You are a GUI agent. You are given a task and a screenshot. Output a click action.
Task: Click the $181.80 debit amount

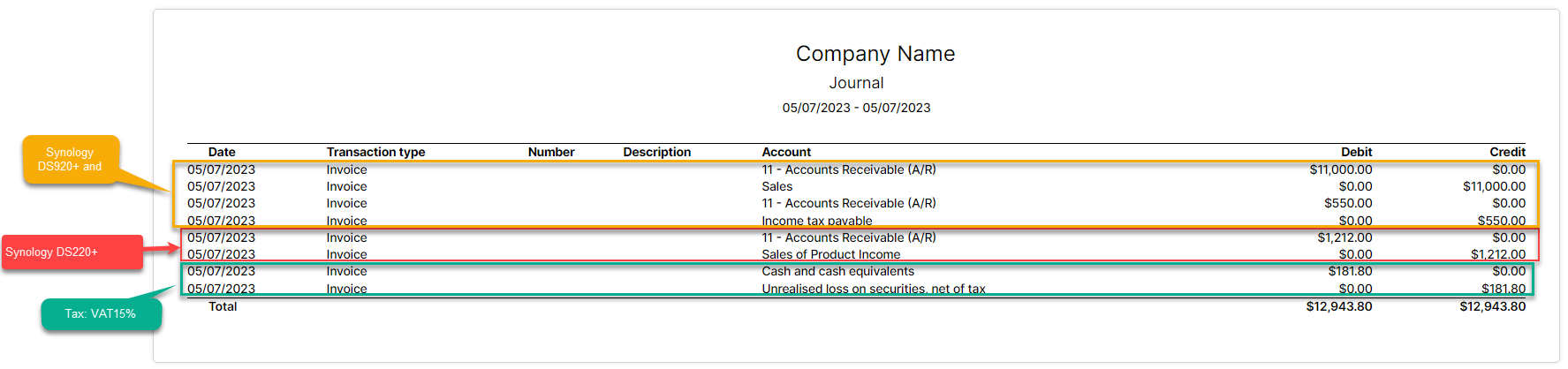(x=1350, y=271)
